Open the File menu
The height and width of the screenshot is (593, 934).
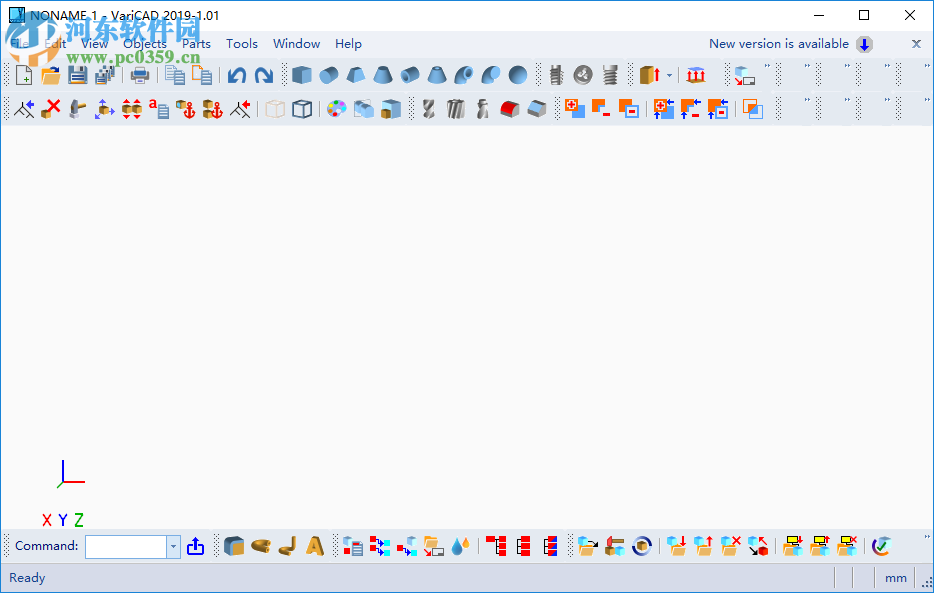click(x=19, y=43)
